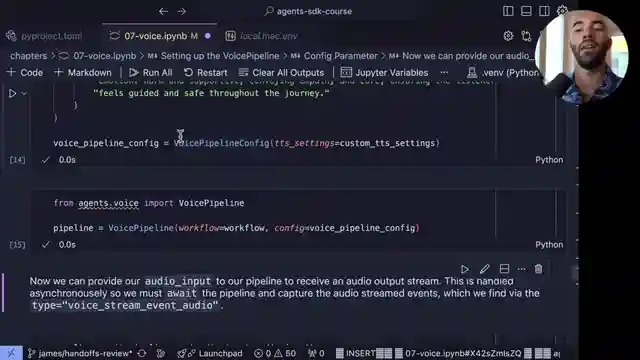This screenshot has width=640, height=360.
Task: Edit the markdown cell with pencil icon
Action: coord(484,269)
